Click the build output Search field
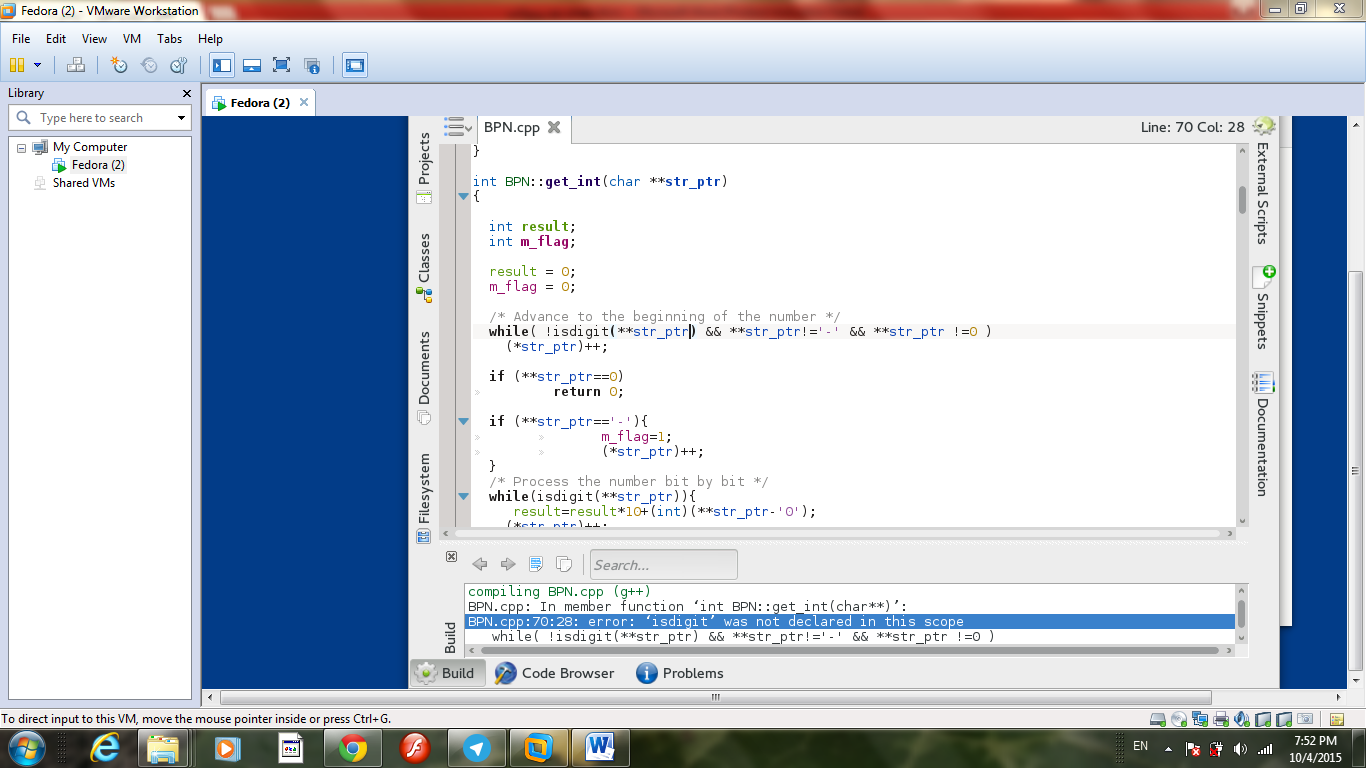Image resolution: width=1366 pixels, height=768 pixels. tap(664, 564)
